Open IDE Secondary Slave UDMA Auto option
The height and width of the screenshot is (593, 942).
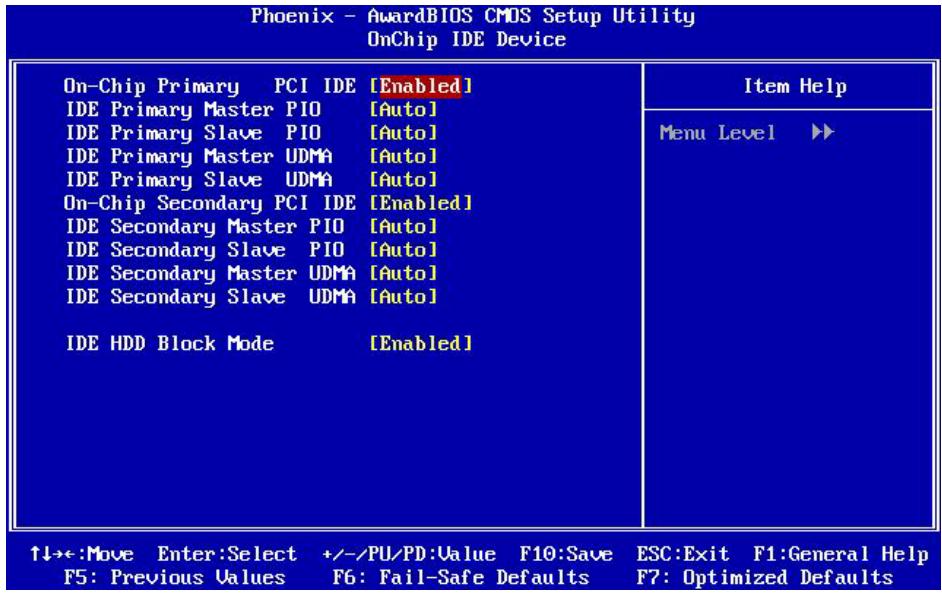403,297
